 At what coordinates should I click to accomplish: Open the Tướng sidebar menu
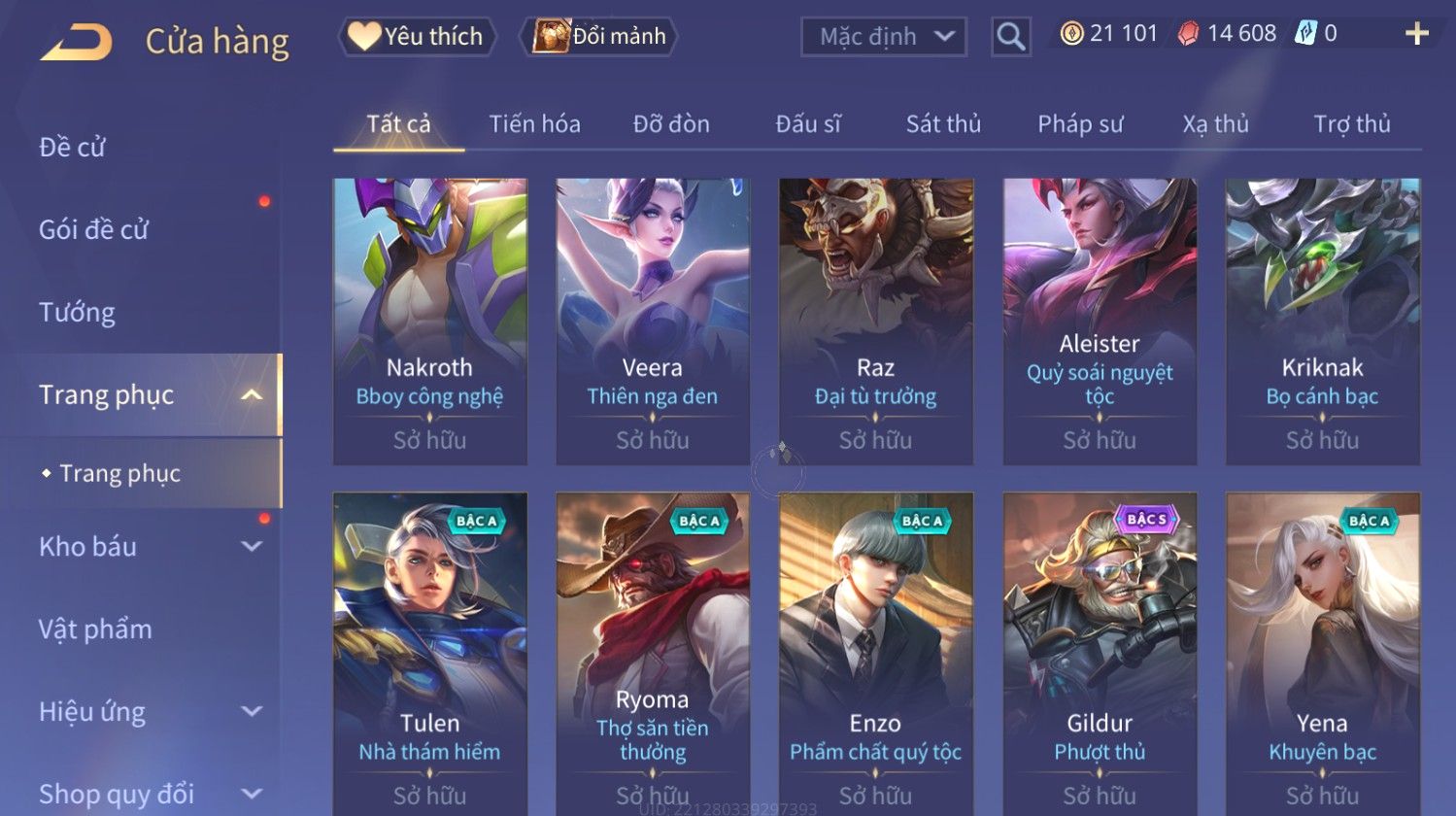(77, 313)
